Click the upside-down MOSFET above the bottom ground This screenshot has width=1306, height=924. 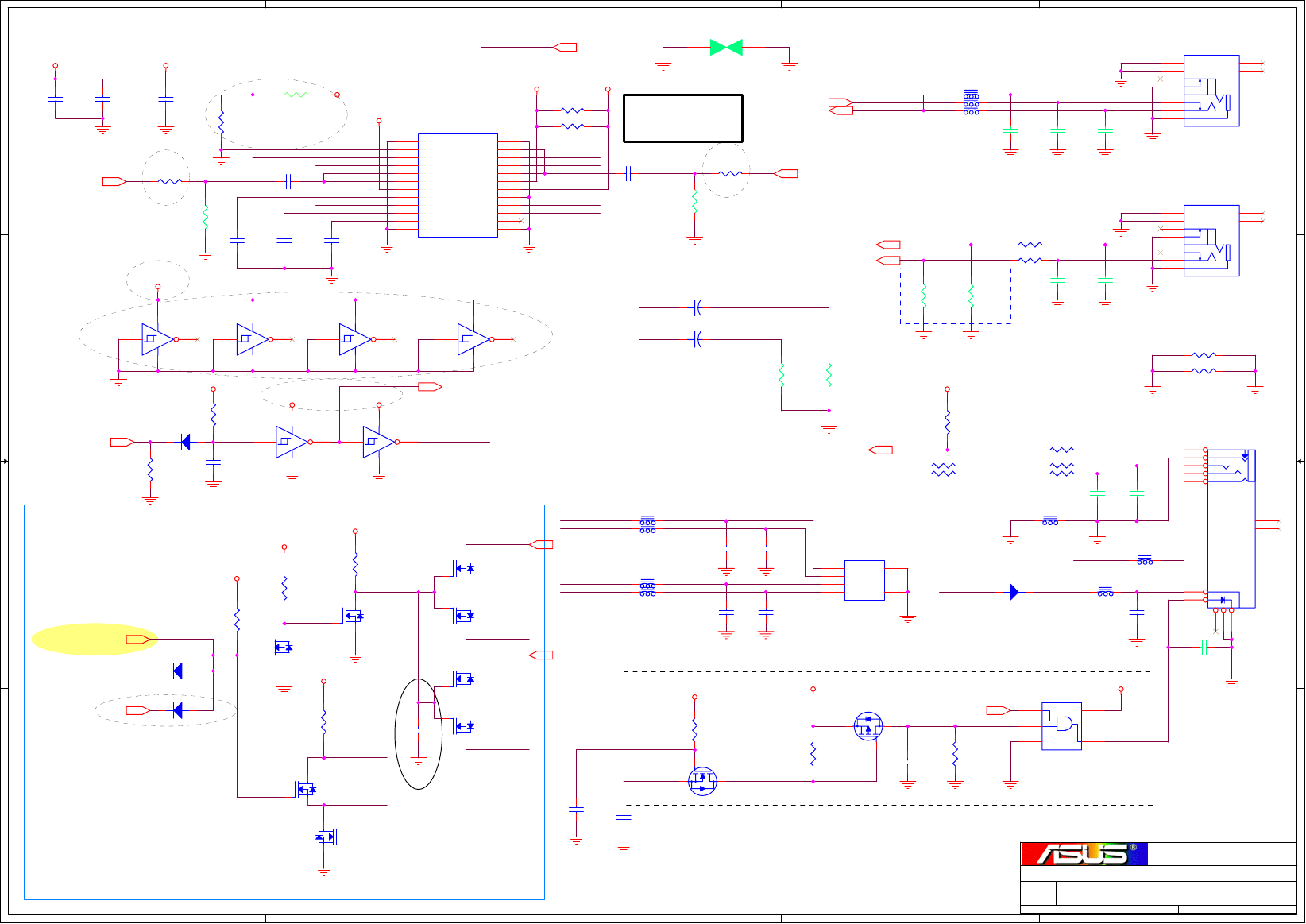pyautogui.click(x=324, y=837)
